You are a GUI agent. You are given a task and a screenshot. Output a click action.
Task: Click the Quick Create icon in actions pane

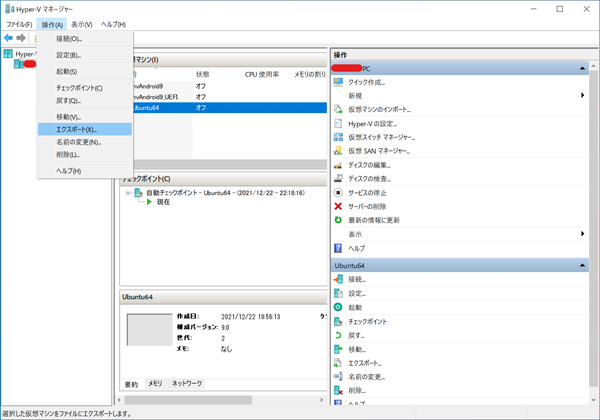click(x=338, y=82)
